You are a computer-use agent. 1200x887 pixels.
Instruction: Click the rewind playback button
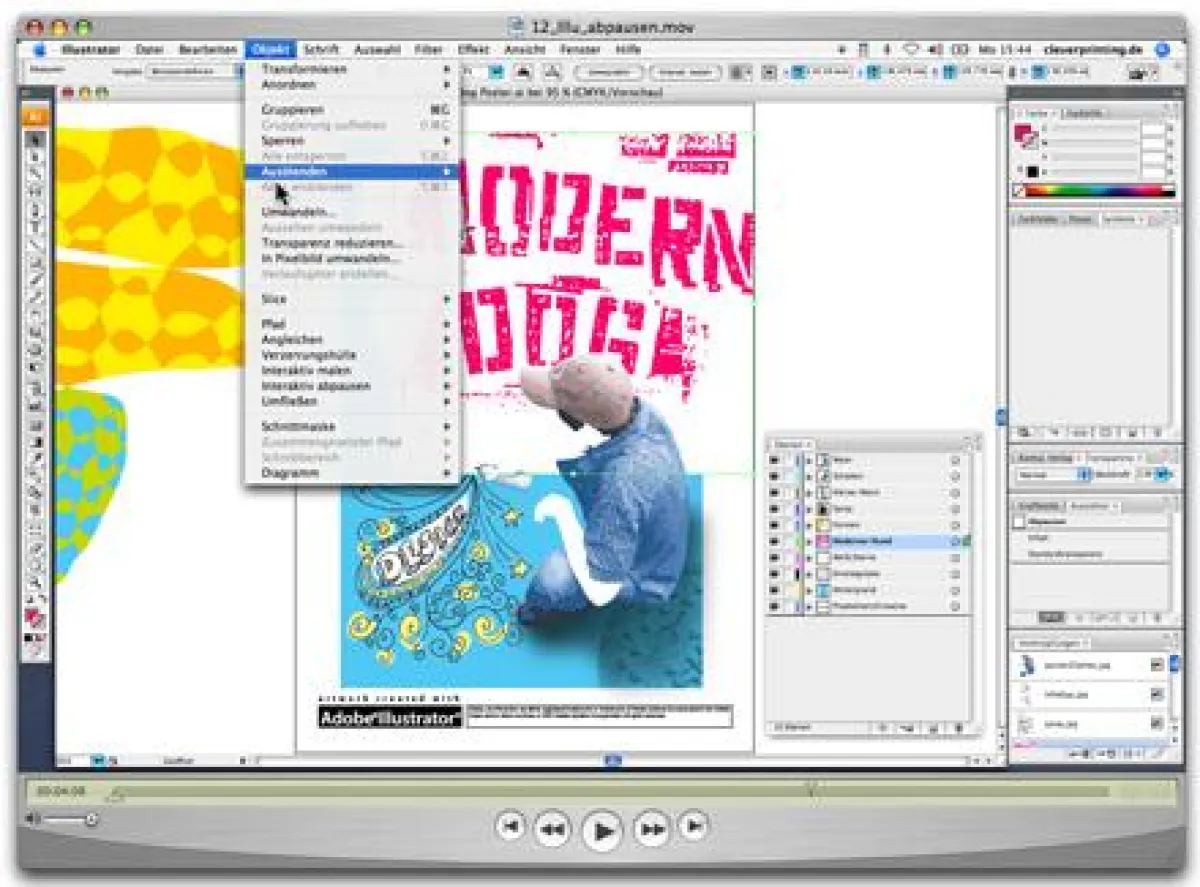click(x=551, y=828)
